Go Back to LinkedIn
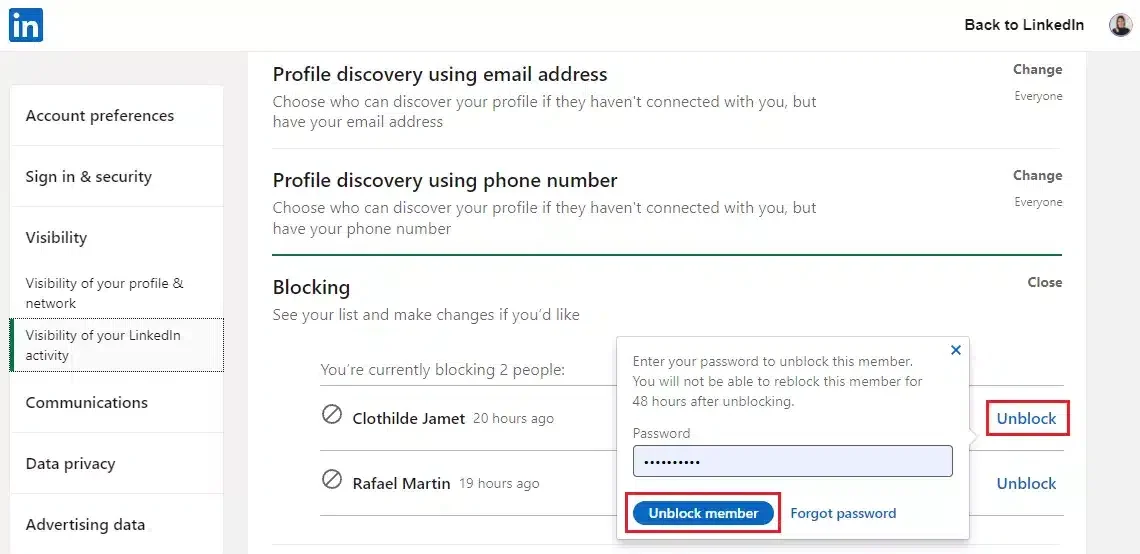 [x=1024, y=25]
